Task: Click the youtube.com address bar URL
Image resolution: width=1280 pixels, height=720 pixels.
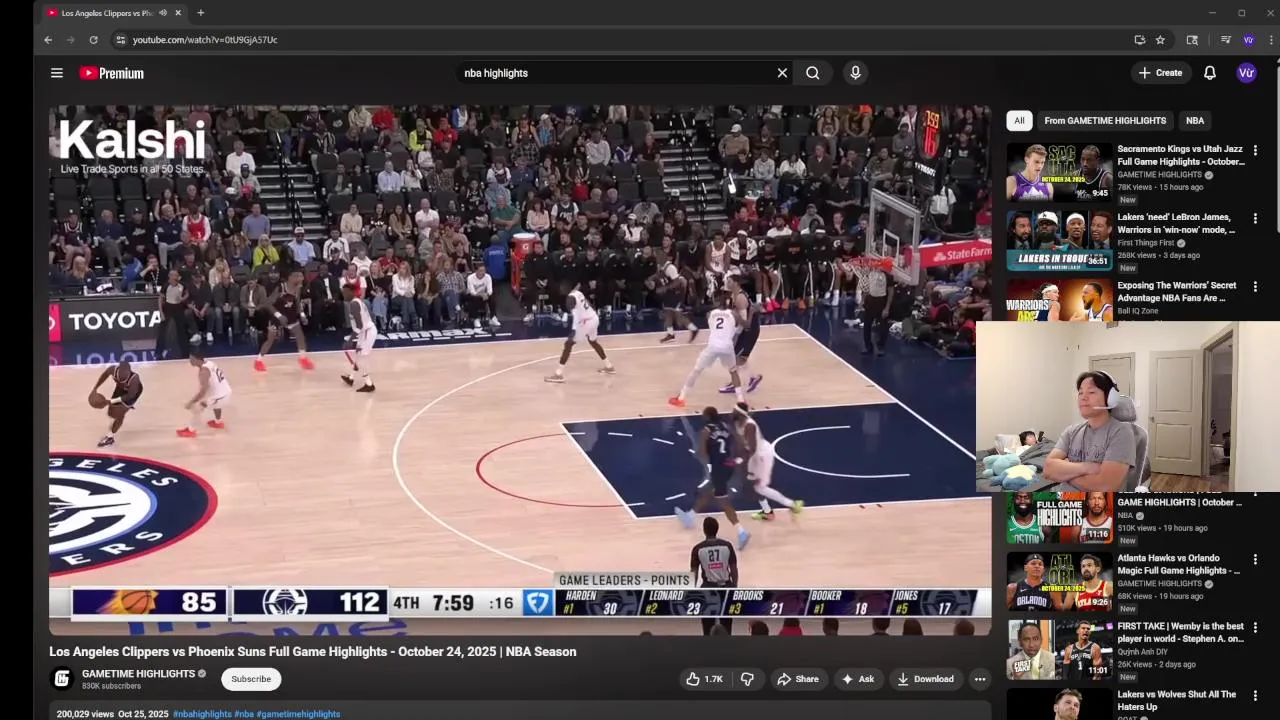Action: 205,40
